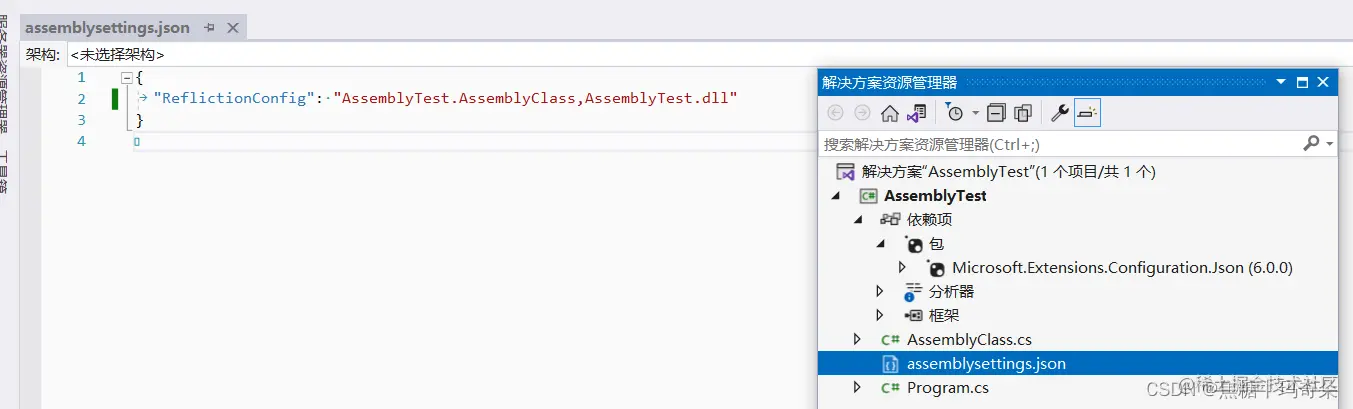Click the closing brace on line 3
Viewport: 1353px width, 409px height.
[x=140, y=120]
